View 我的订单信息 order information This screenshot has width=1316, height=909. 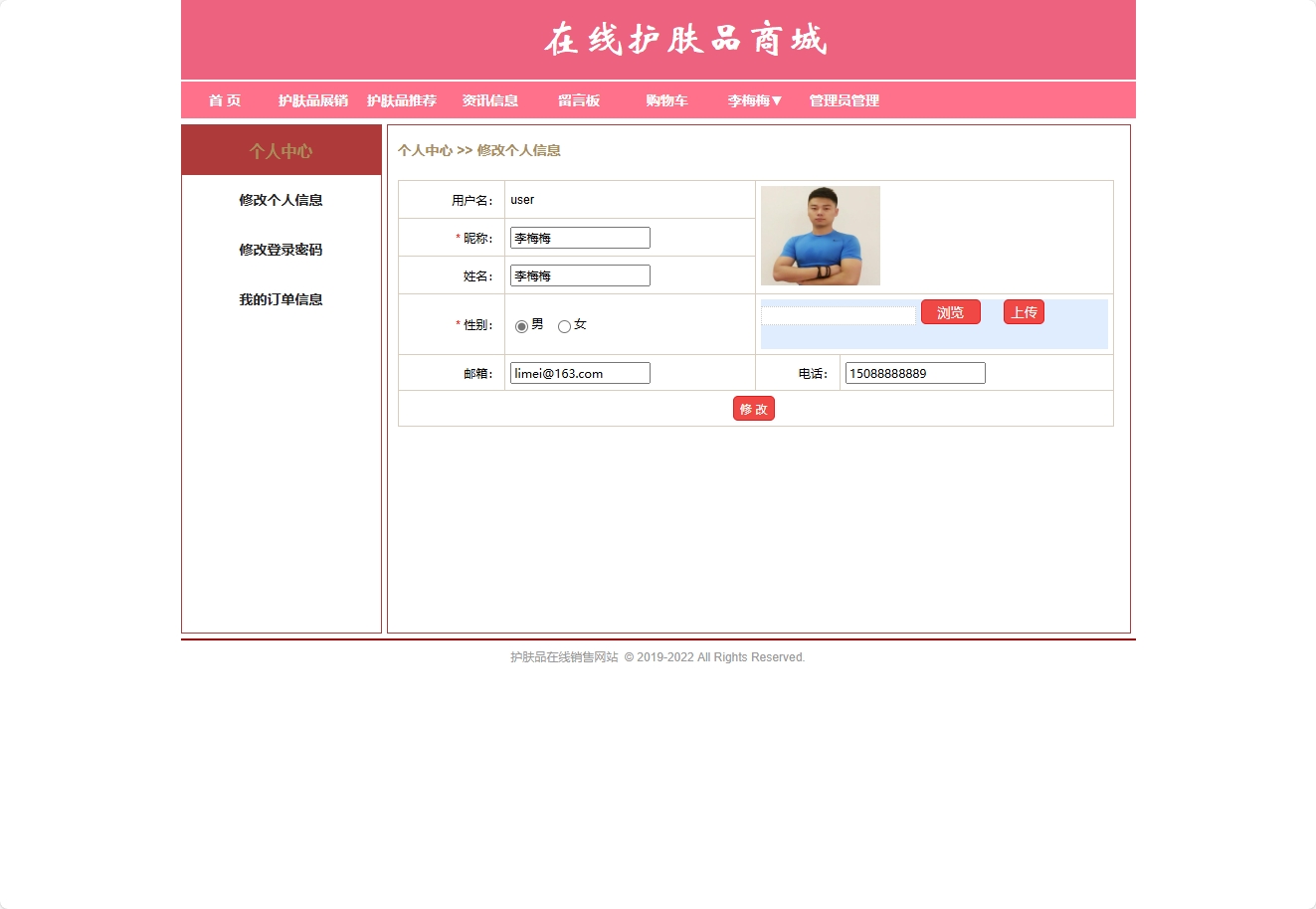(x=281, y=299)
